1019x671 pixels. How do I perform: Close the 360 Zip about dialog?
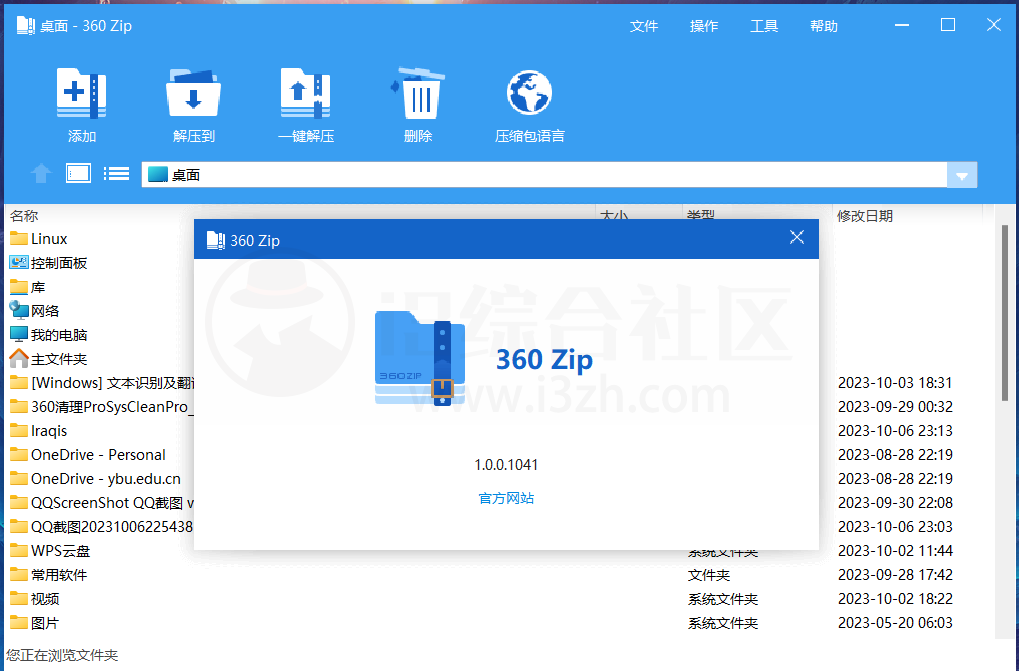[797, 238]
